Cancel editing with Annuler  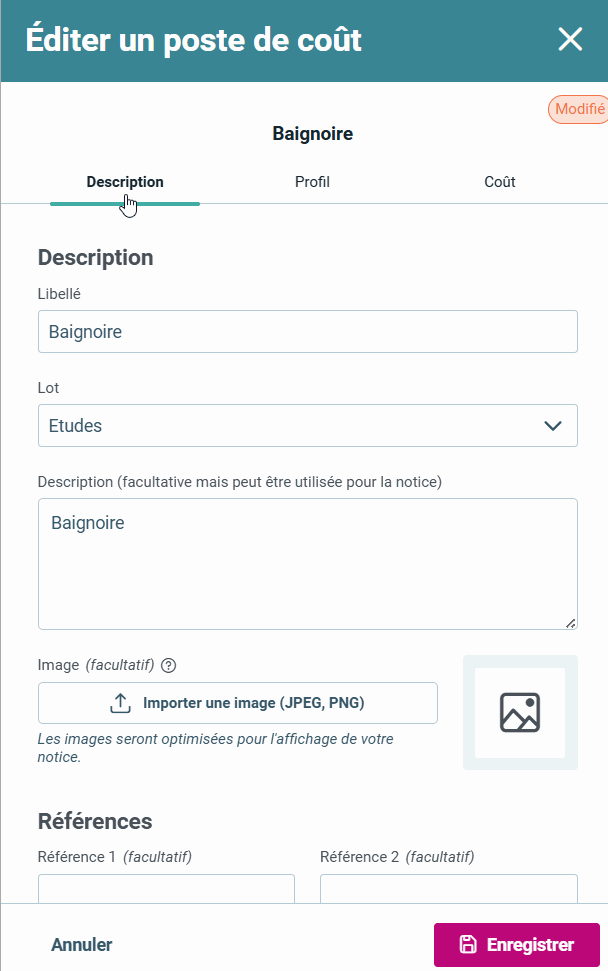coord(82,945)
